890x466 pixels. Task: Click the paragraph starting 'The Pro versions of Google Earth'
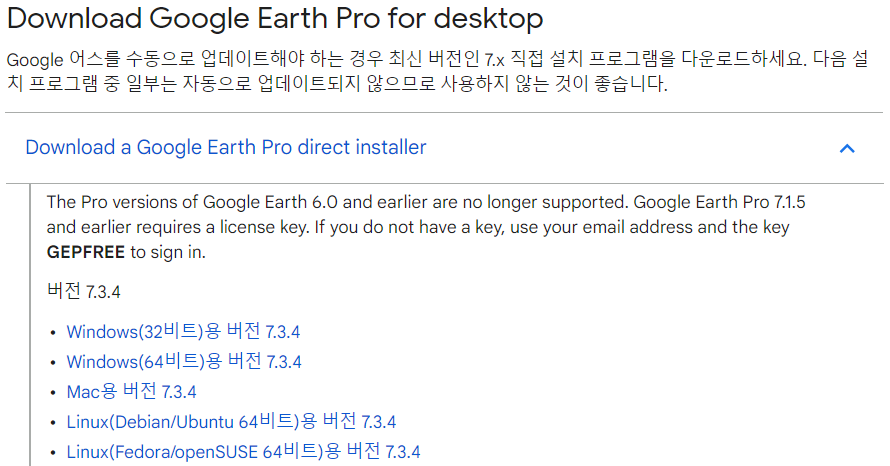click(426, 227)
